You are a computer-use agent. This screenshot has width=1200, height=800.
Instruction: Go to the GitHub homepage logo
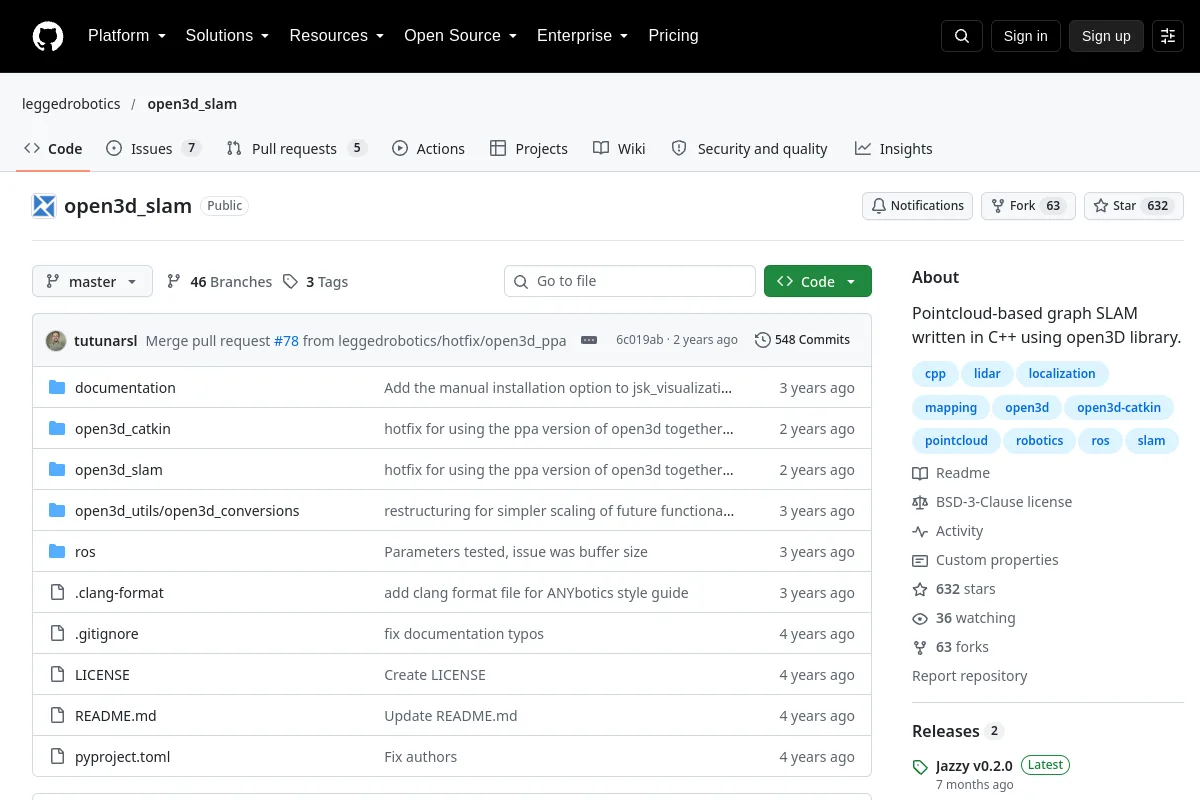click(x=48, y=36)
